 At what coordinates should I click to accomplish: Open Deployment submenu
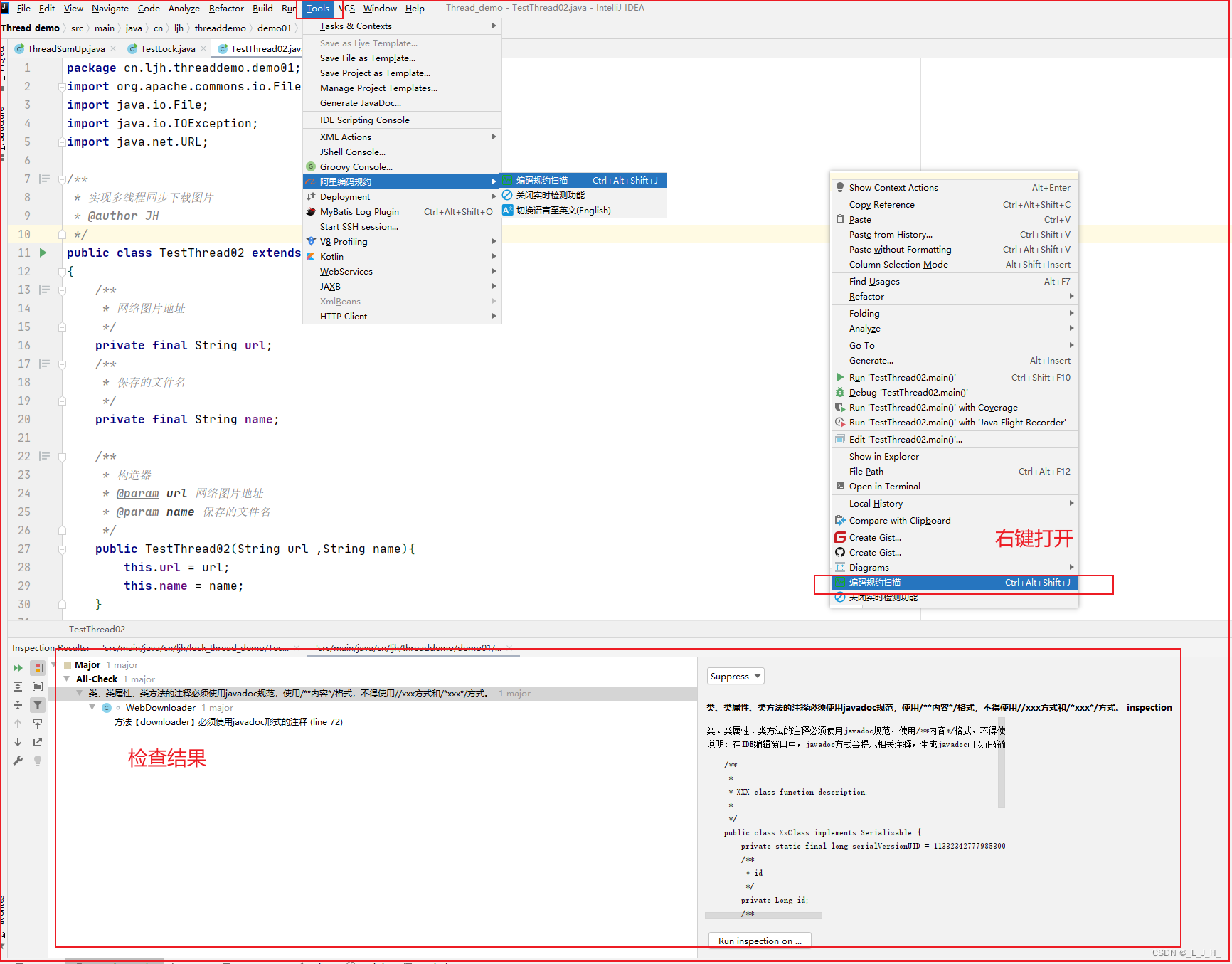point(402,197)
